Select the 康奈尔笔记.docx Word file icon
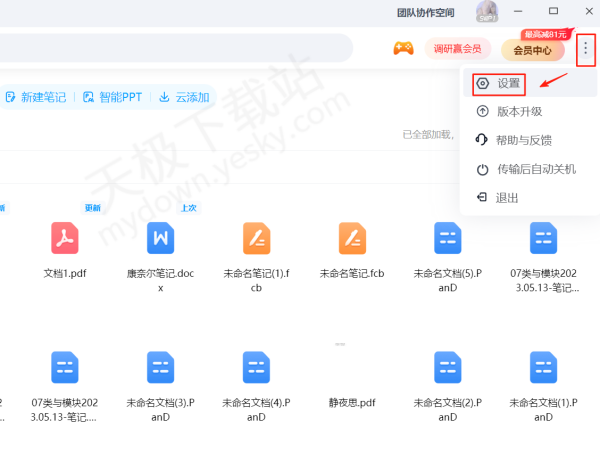Viewport: 600px width, 460px height. pyautogui.click(x=160, y=238)
